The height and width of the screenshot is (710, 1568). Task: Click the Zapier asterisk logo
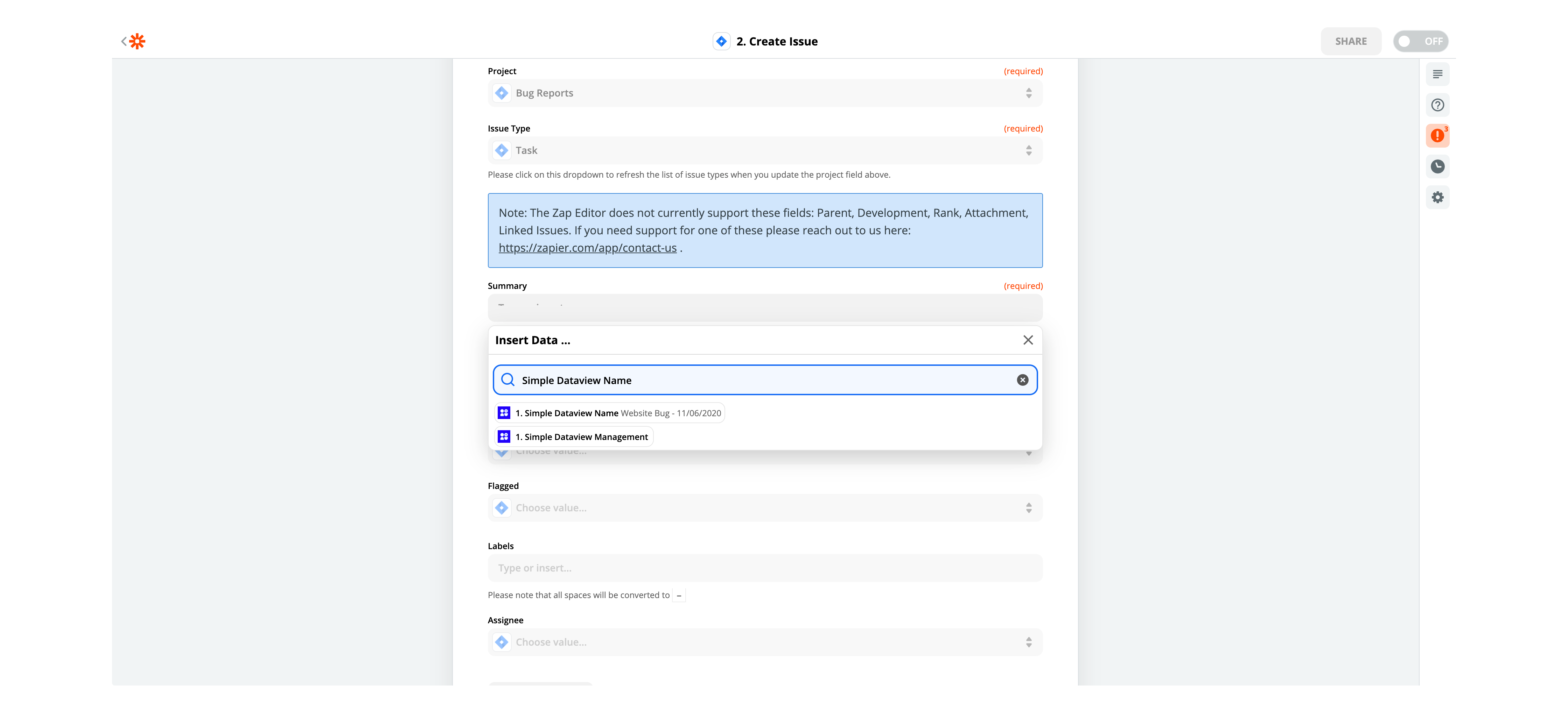tap(138, 41)
